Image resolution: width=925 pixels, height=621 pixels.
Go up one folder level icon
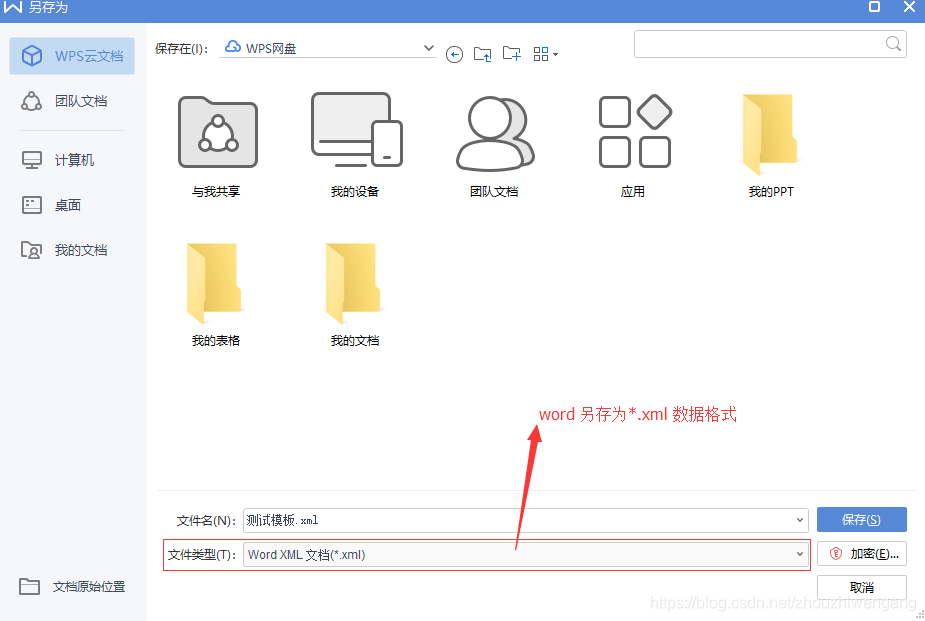(483, 54)
